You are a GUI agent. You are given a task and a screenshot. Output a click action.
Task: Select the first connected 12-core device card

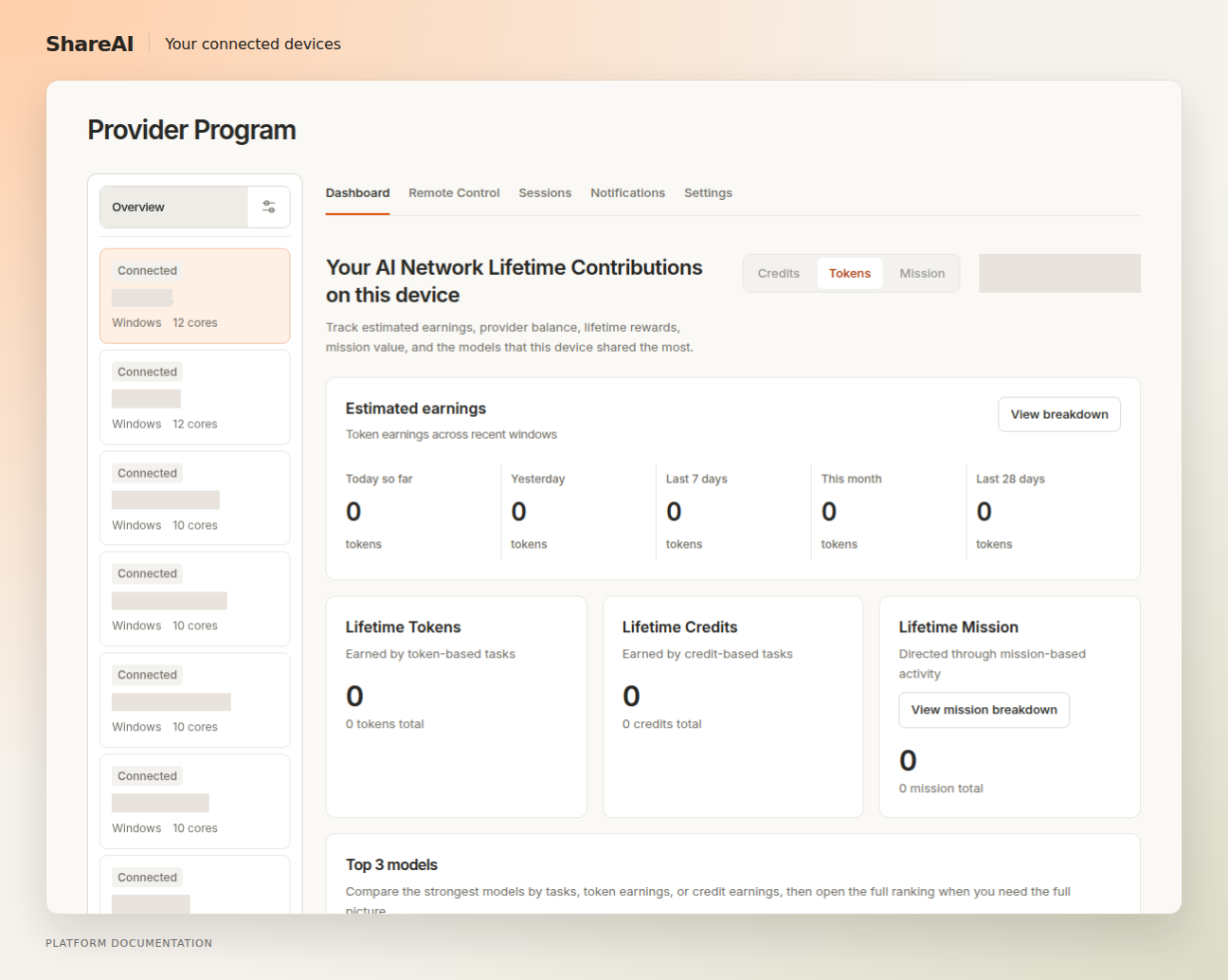[195, 296]
